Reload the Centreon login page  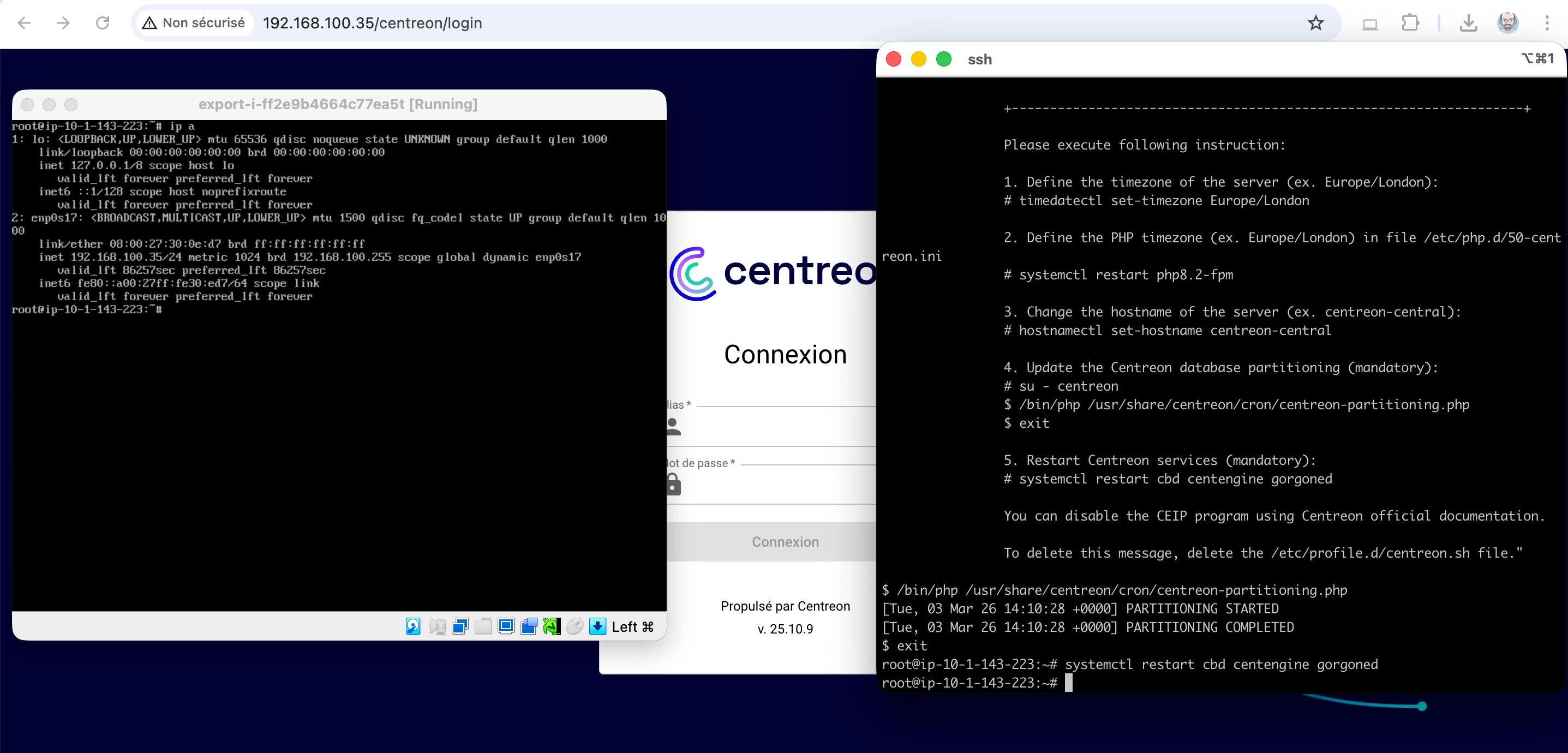[x=102, y=23]
